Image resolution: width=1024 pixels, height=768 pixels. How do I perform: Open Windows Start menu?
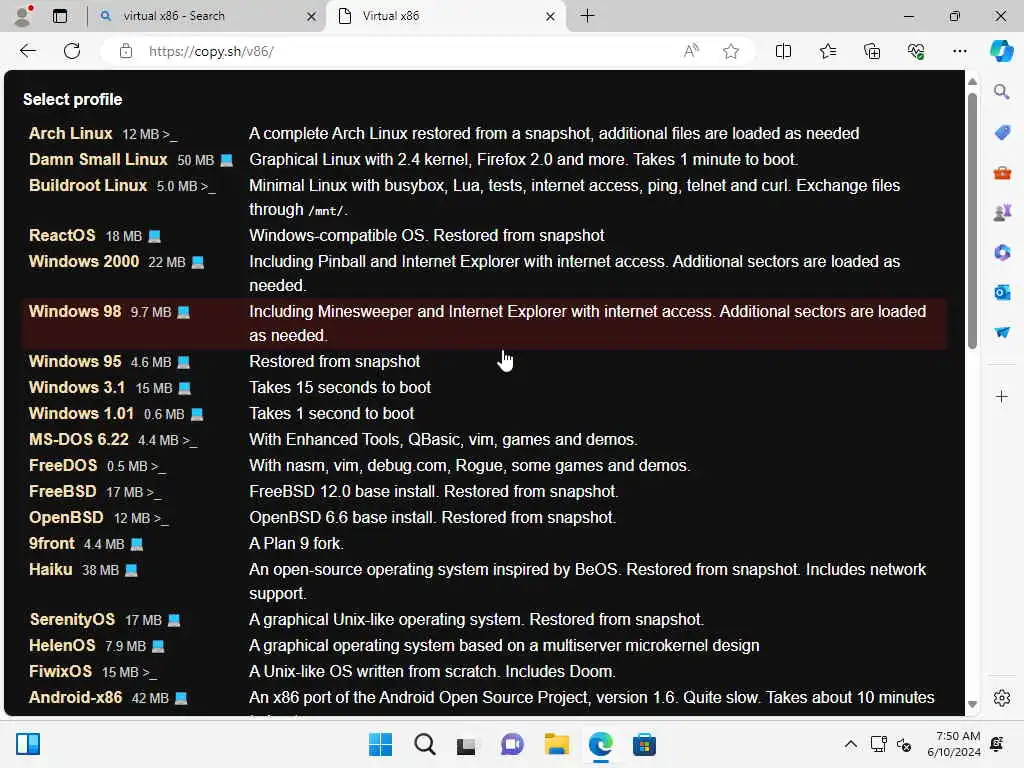pyautogui.click(x=380, y=744)
